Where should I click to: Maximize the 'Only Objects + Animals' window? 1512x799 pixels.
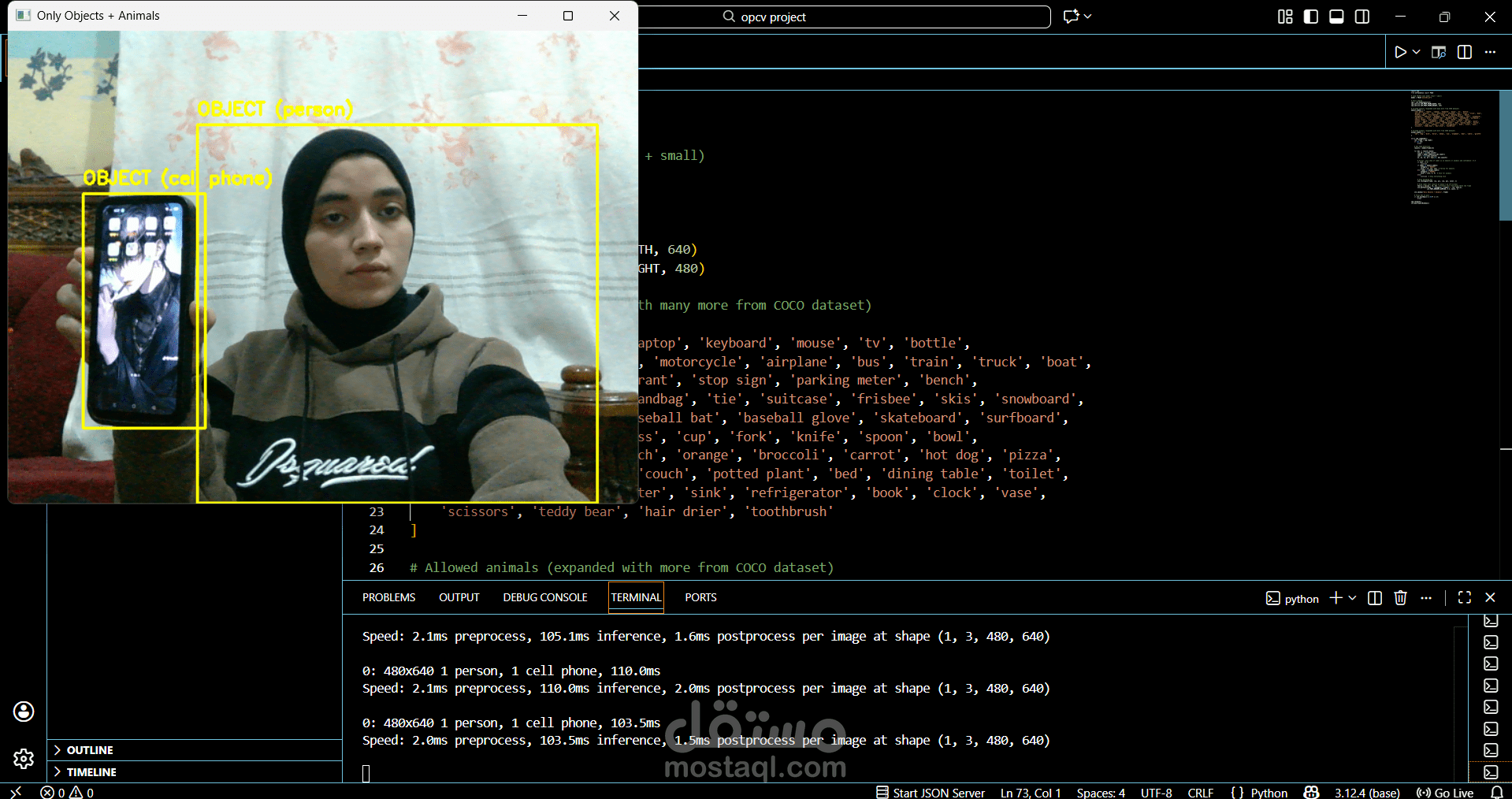pos(568,16)
